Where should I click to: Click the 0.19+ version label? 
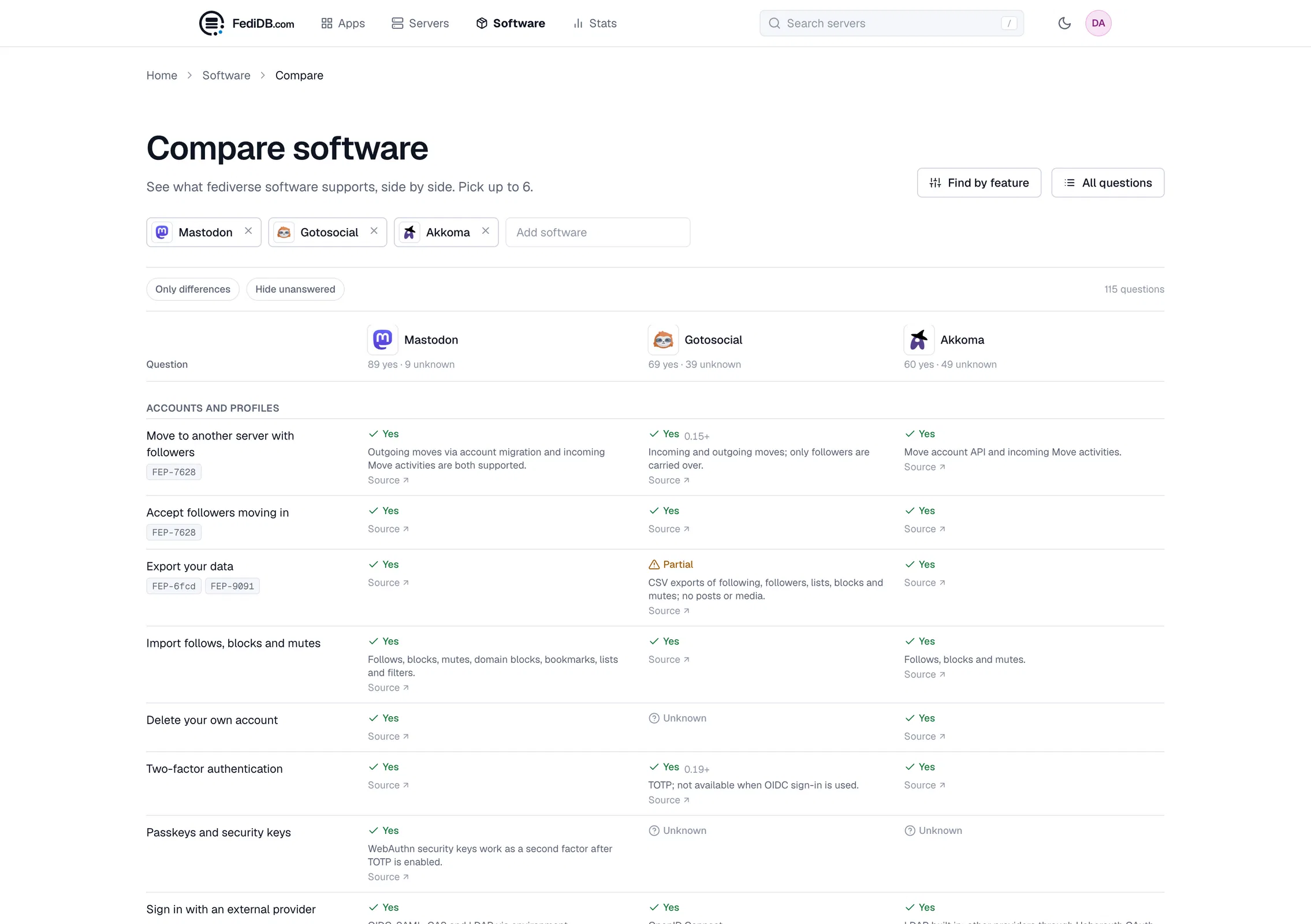click(697, 769)
